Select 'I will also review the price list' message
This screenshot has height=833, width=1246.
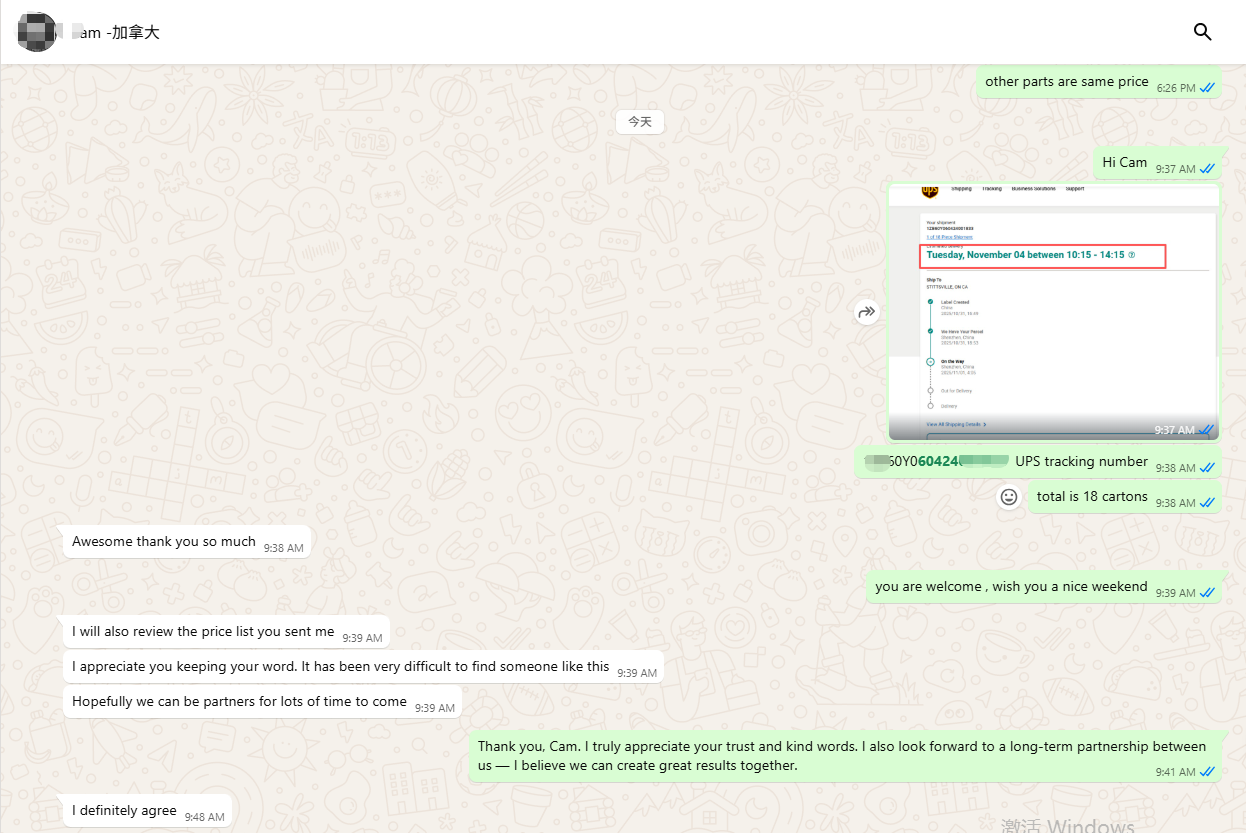pos(203,632)
